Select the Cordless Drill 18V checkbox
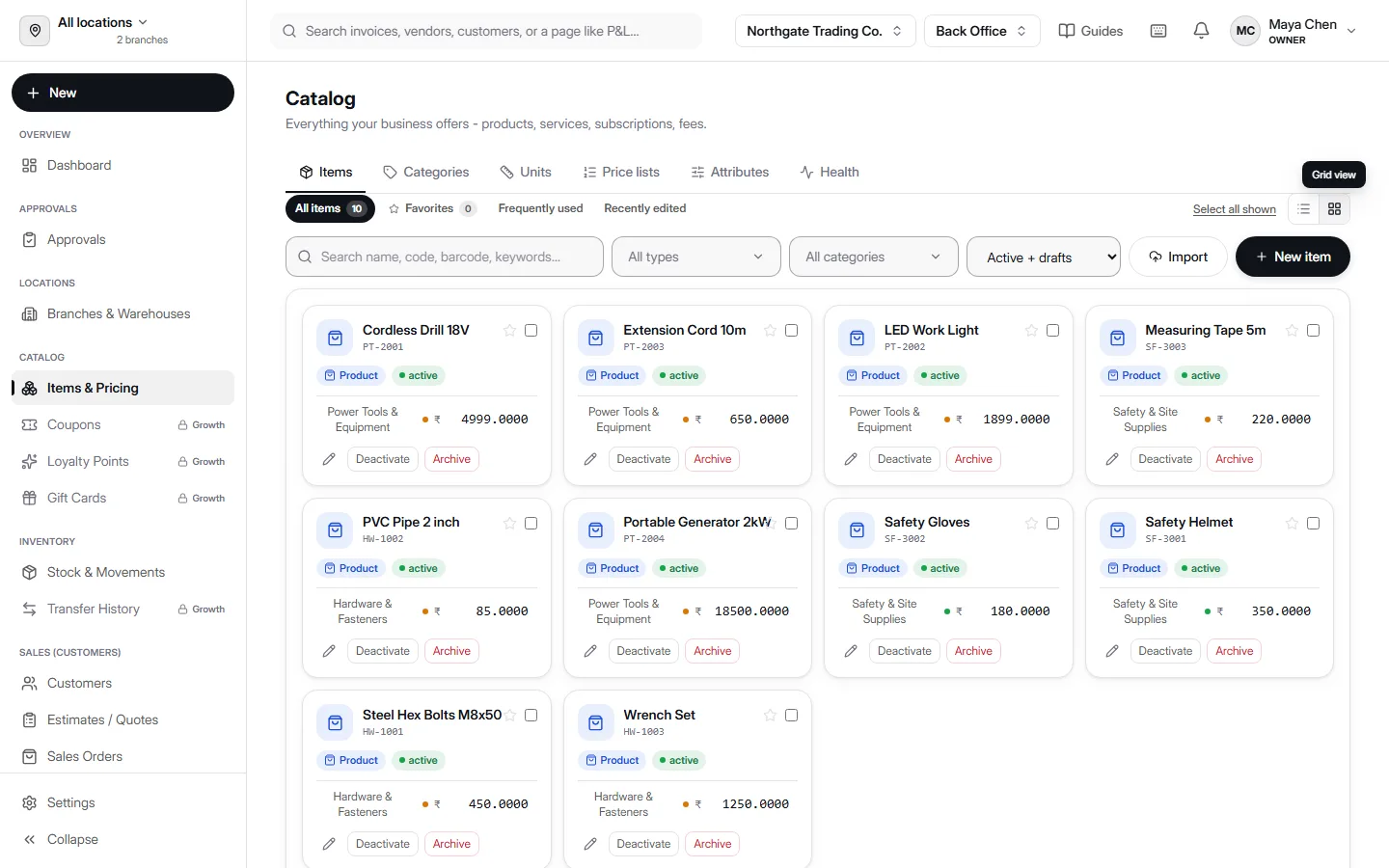This screenshot has width=1389, height=868. pyautogui.click(x=531, y=331)
